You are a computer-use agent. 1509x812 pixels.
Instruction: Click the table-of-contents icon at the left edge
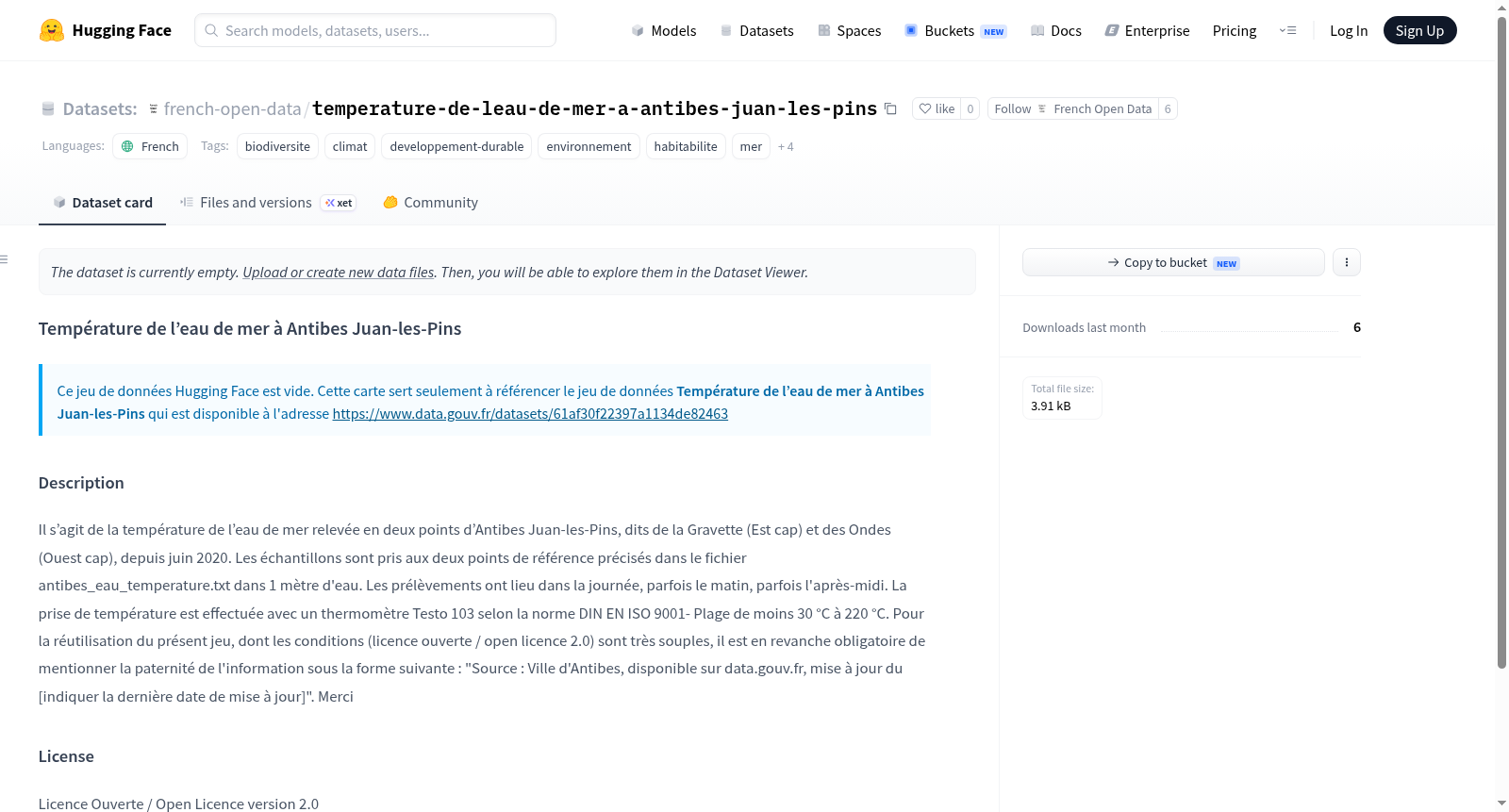click(x=4, y=259)
